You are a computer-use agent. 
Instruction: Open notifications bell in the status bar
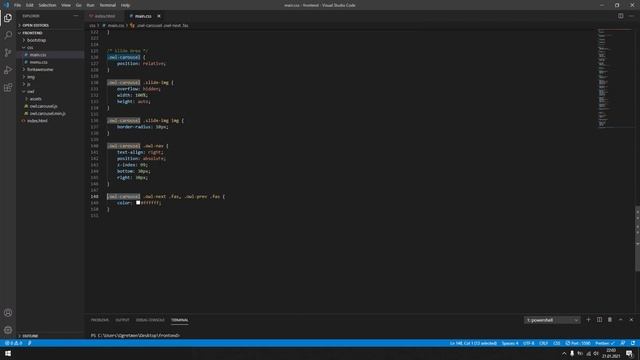pyautogui.click(x=633, y=343)
